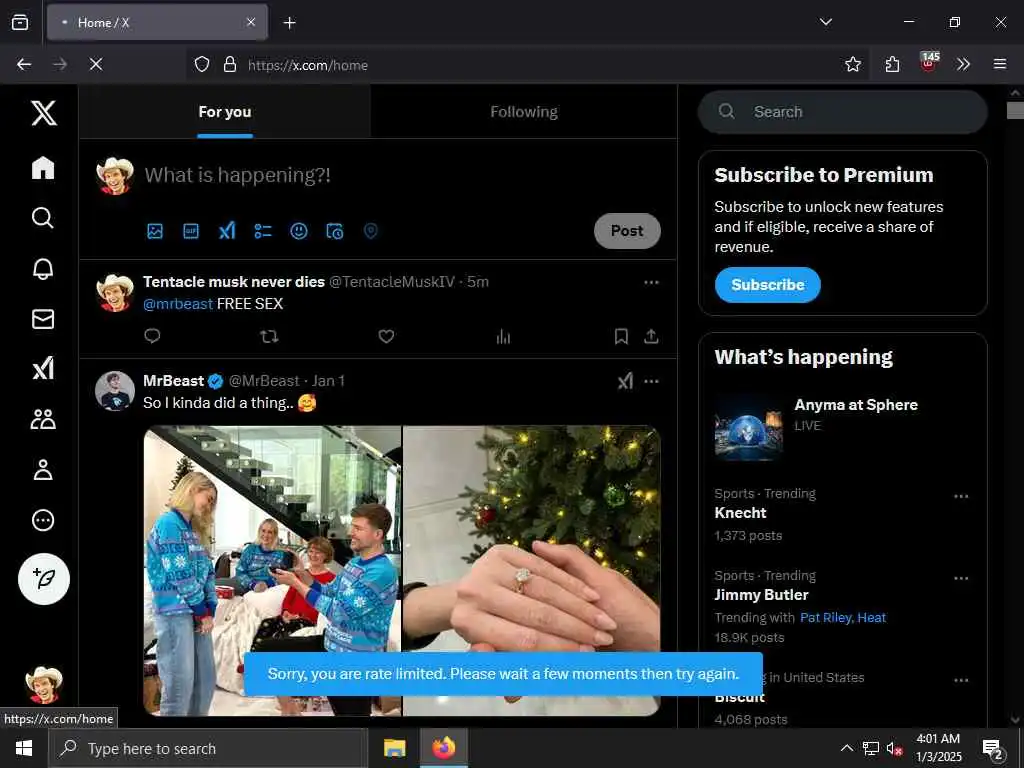Open the Jimmy Butler trending topic

click(761, 595)
